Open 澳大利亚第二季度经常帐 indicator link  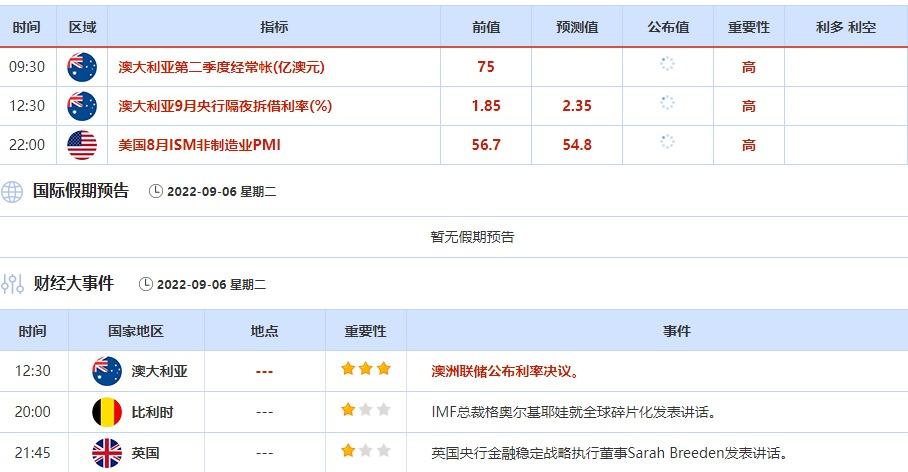221,67
